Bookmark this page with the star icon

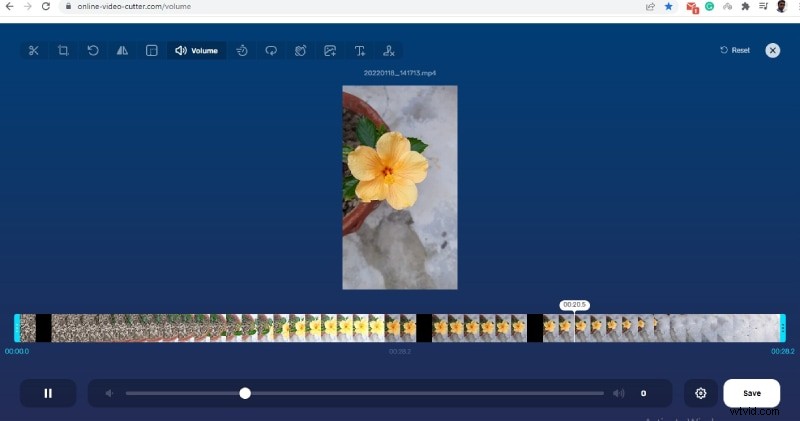tap(668, 6)
